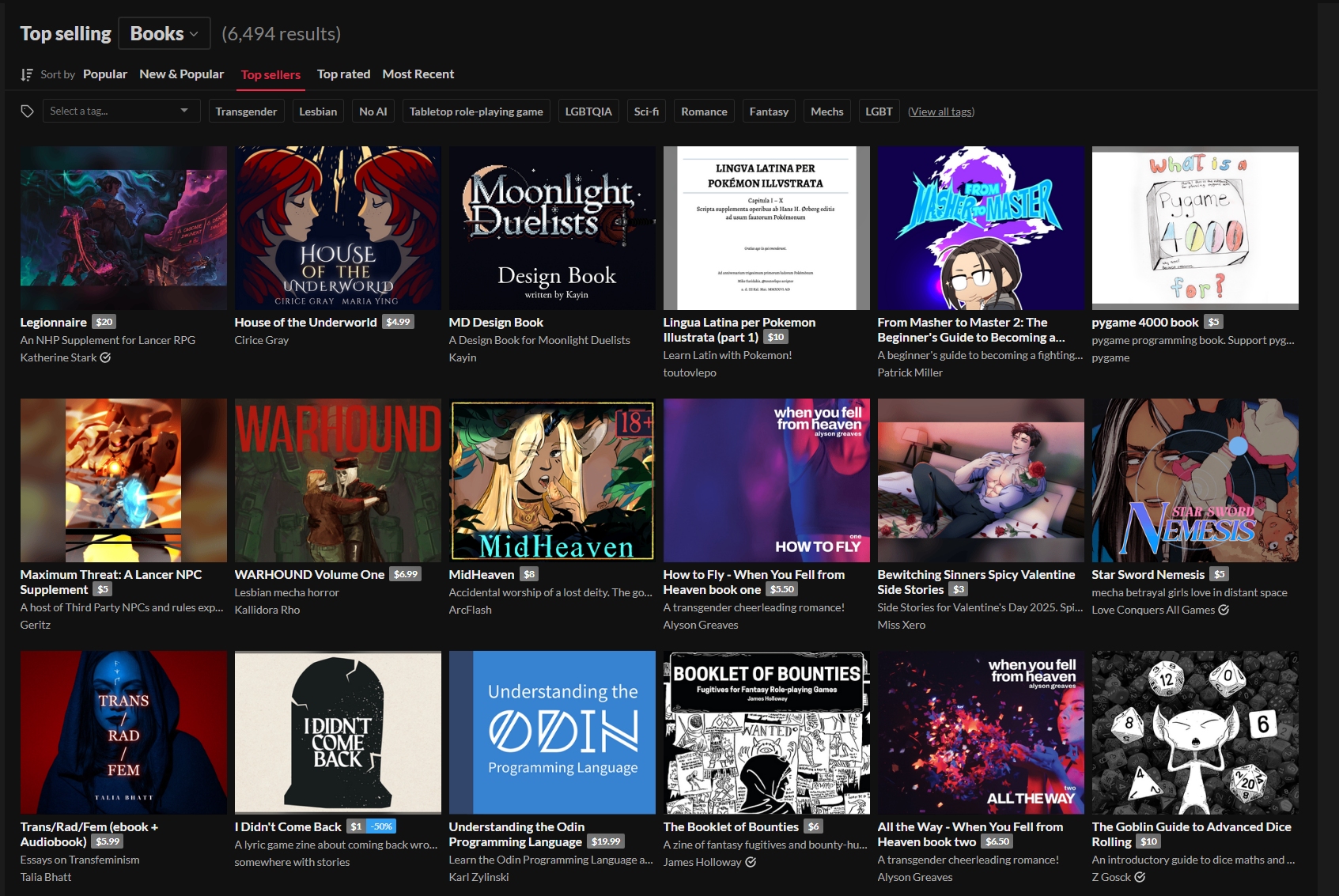
Task: Open the House of the Underworld title link
Action: [305, 322]
